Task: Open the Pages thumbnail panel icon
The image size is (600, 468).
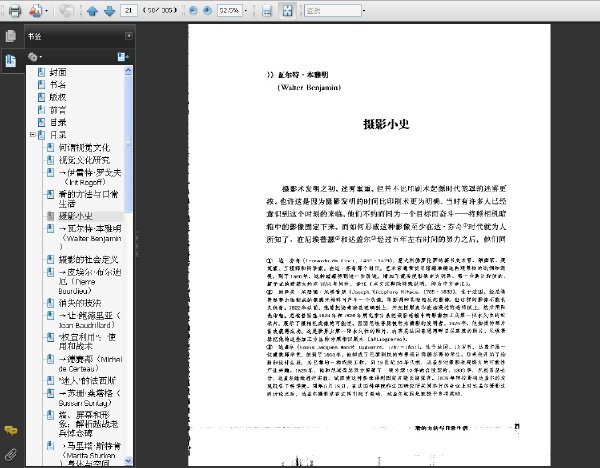Action: (11, 36)
